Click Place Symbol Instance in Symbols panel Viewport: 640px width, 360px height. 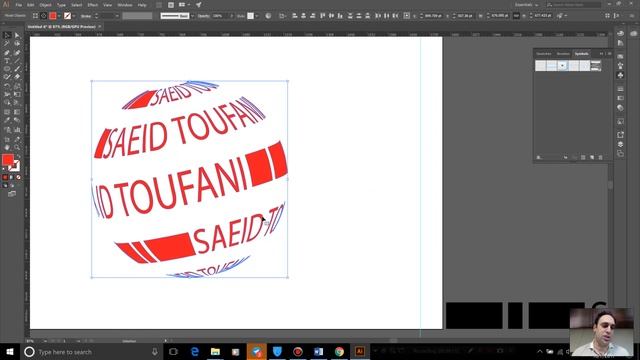pyautogui.click(x=566, y=157)
